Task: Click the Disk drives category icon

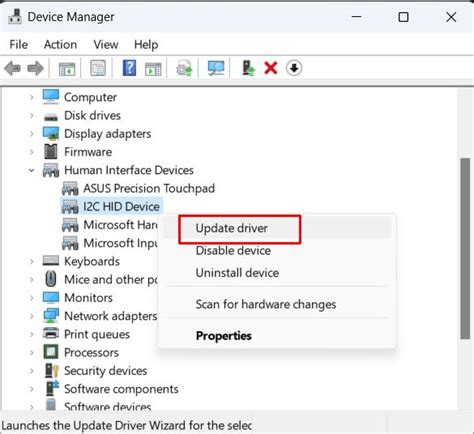Action: [51, 116]
